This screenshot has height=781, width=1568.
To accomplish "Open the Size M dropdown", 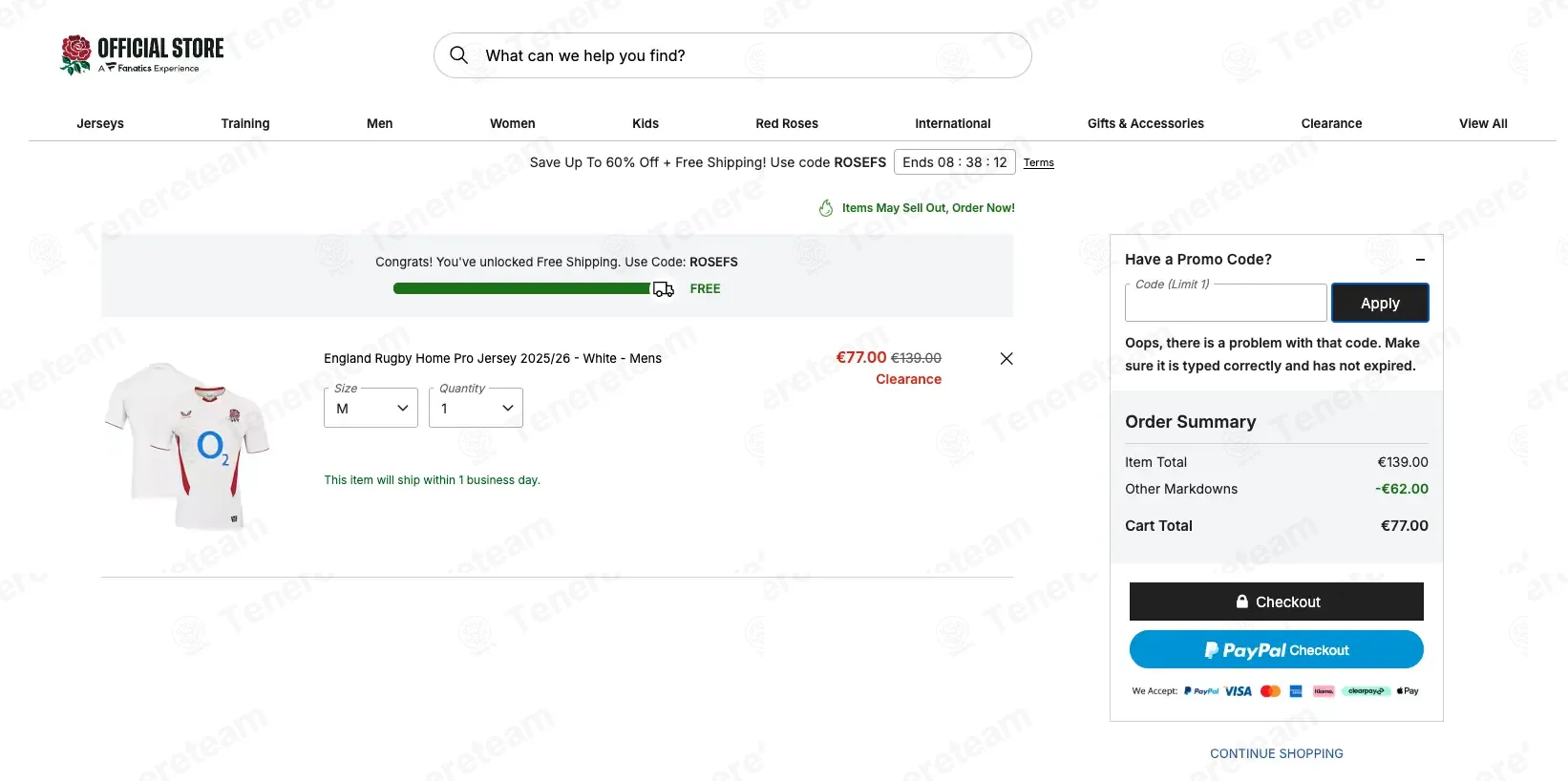I will click(x=371, y=408).
